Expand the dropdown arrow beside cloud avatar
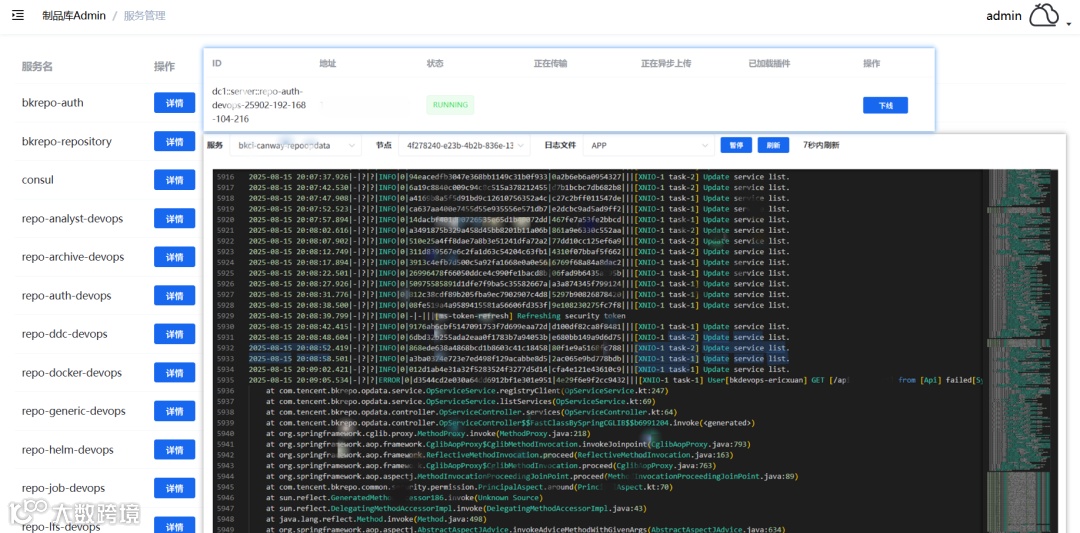This screenshot has height=533, width=1080. coord(1068,23)
